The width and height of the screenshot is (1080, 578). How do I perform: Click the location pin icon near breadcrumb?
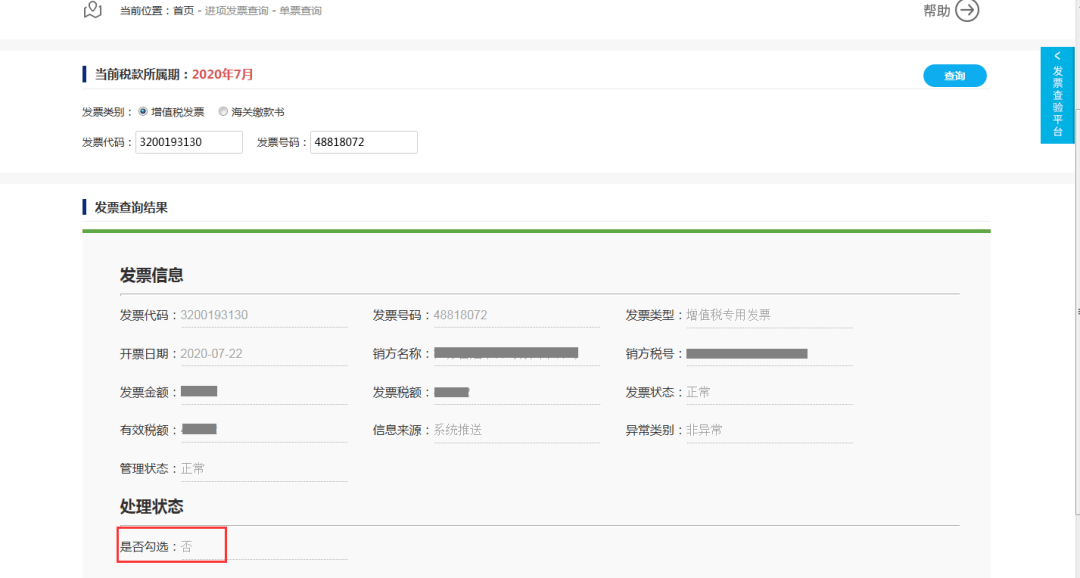tap(92, 10)
